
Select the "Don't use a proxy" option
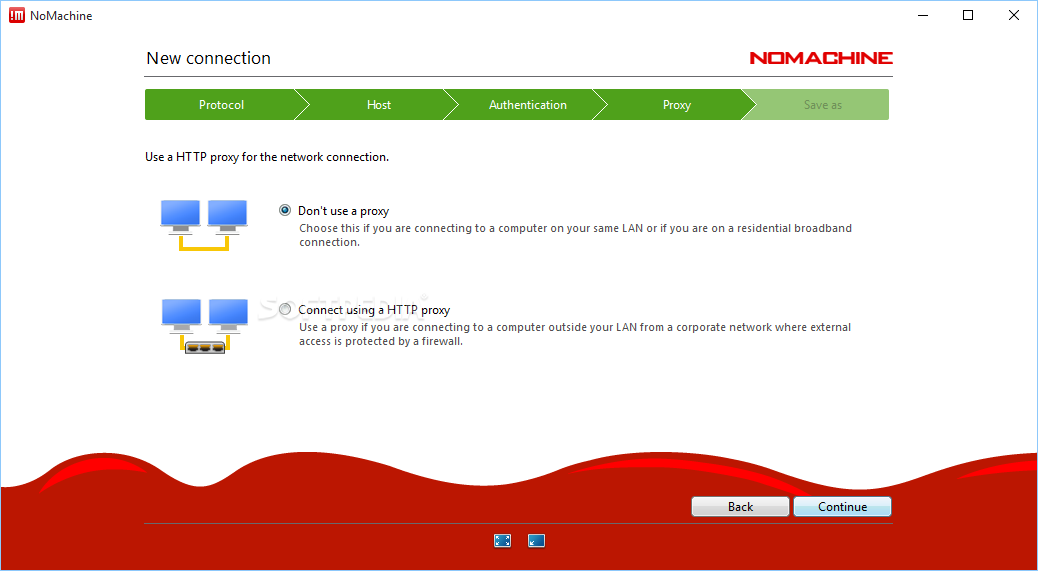(285, 210)
